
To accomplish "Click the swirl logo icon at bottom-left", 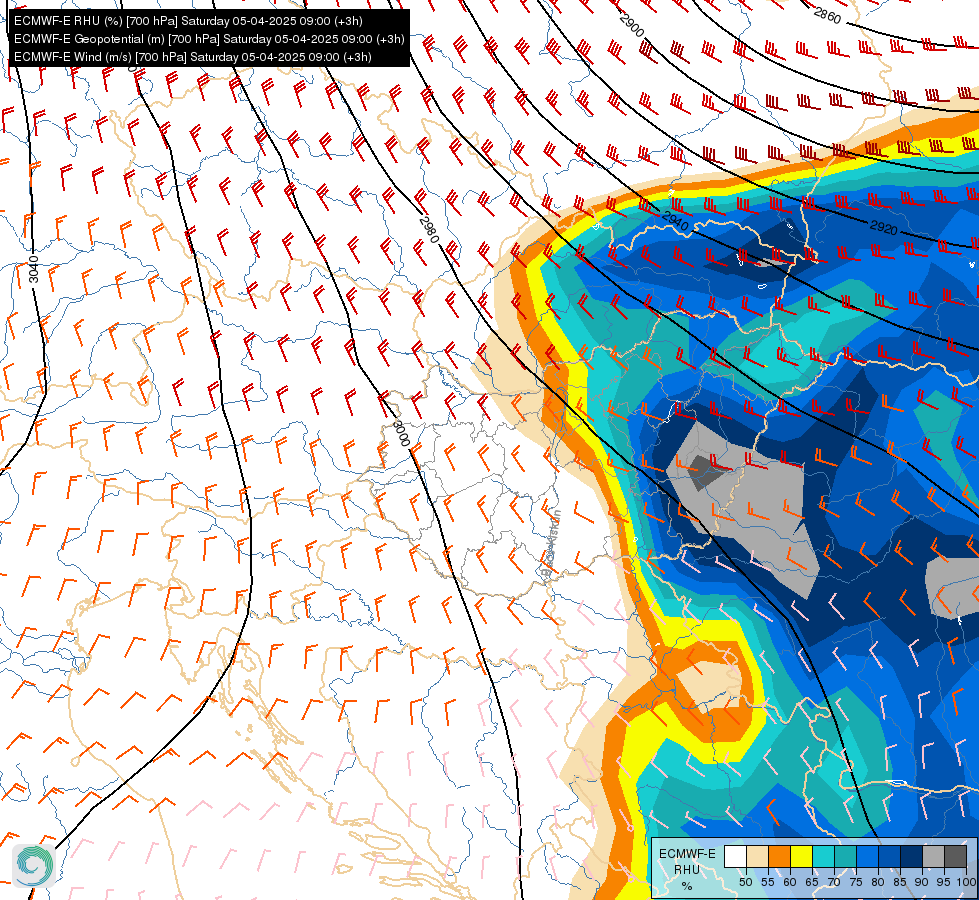I will pos(34,866).
